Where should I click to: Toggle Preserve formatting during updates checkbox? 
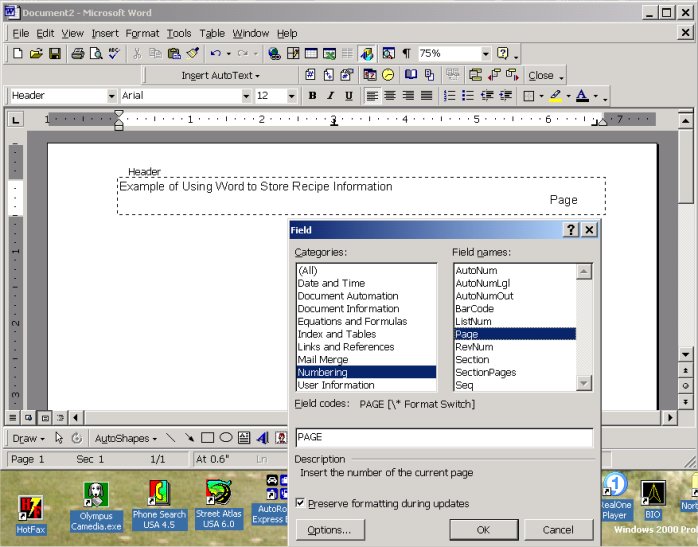pyautogui.click(x=302, y=504)
